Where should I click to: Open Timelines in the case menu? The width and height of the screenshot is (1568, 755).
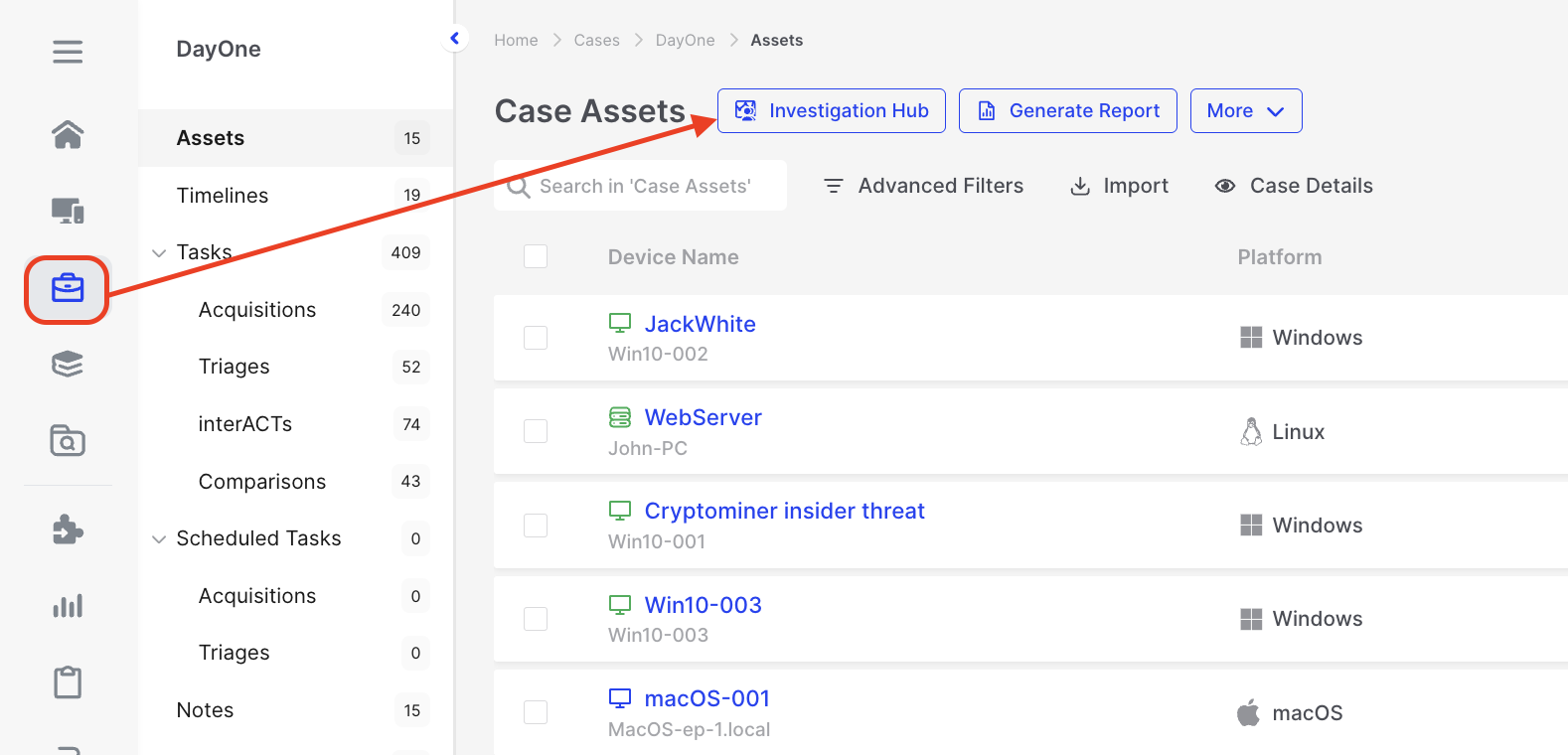pos(223,196)
